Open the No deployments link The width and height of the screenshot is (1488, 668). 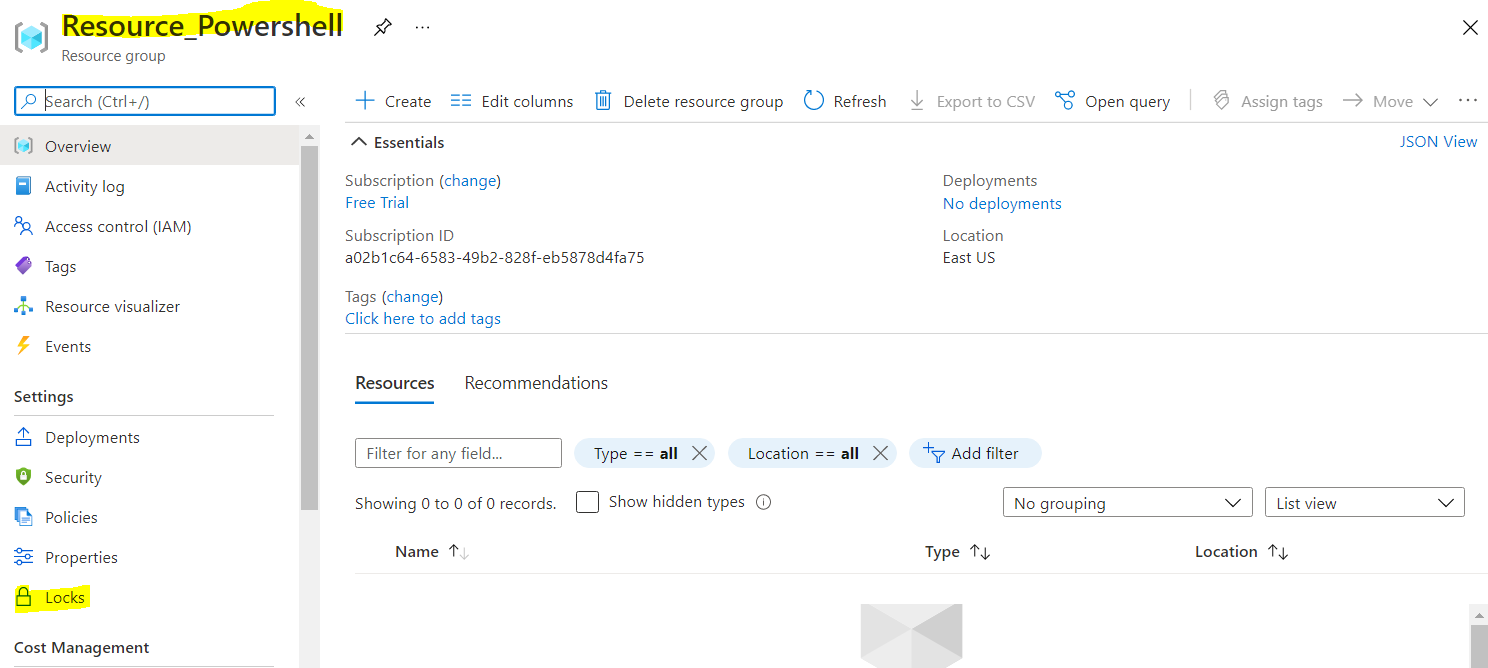point(1002,204)
